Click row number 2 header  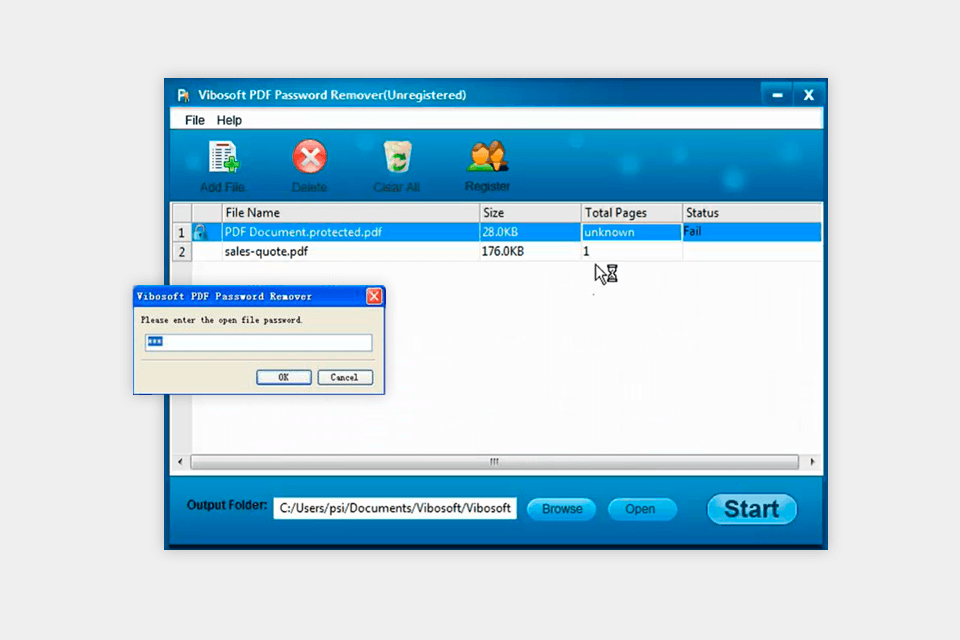pos(182,252)
